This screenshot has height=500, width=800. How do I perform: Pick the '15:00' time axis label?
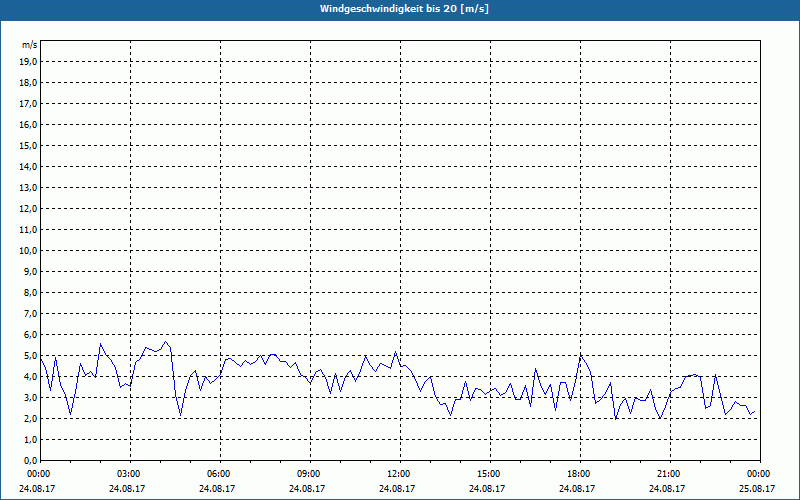(489, 474)
